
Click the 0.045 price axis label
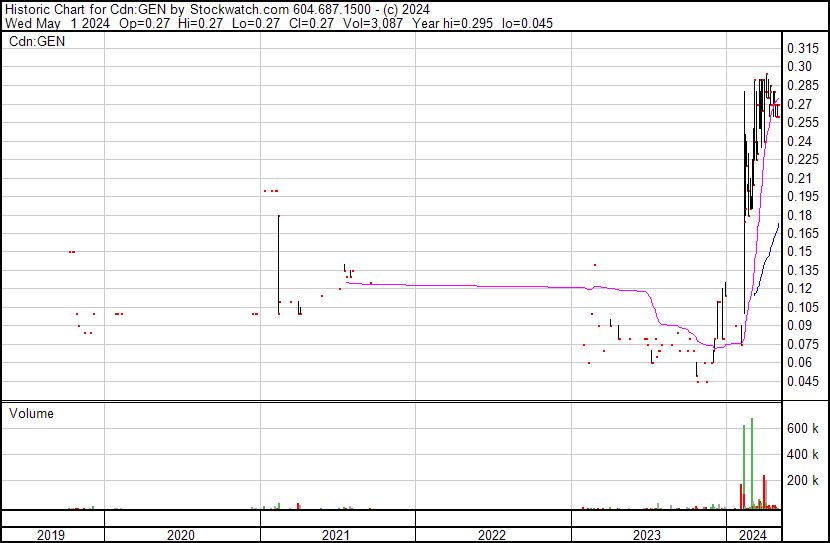(803, 381)
